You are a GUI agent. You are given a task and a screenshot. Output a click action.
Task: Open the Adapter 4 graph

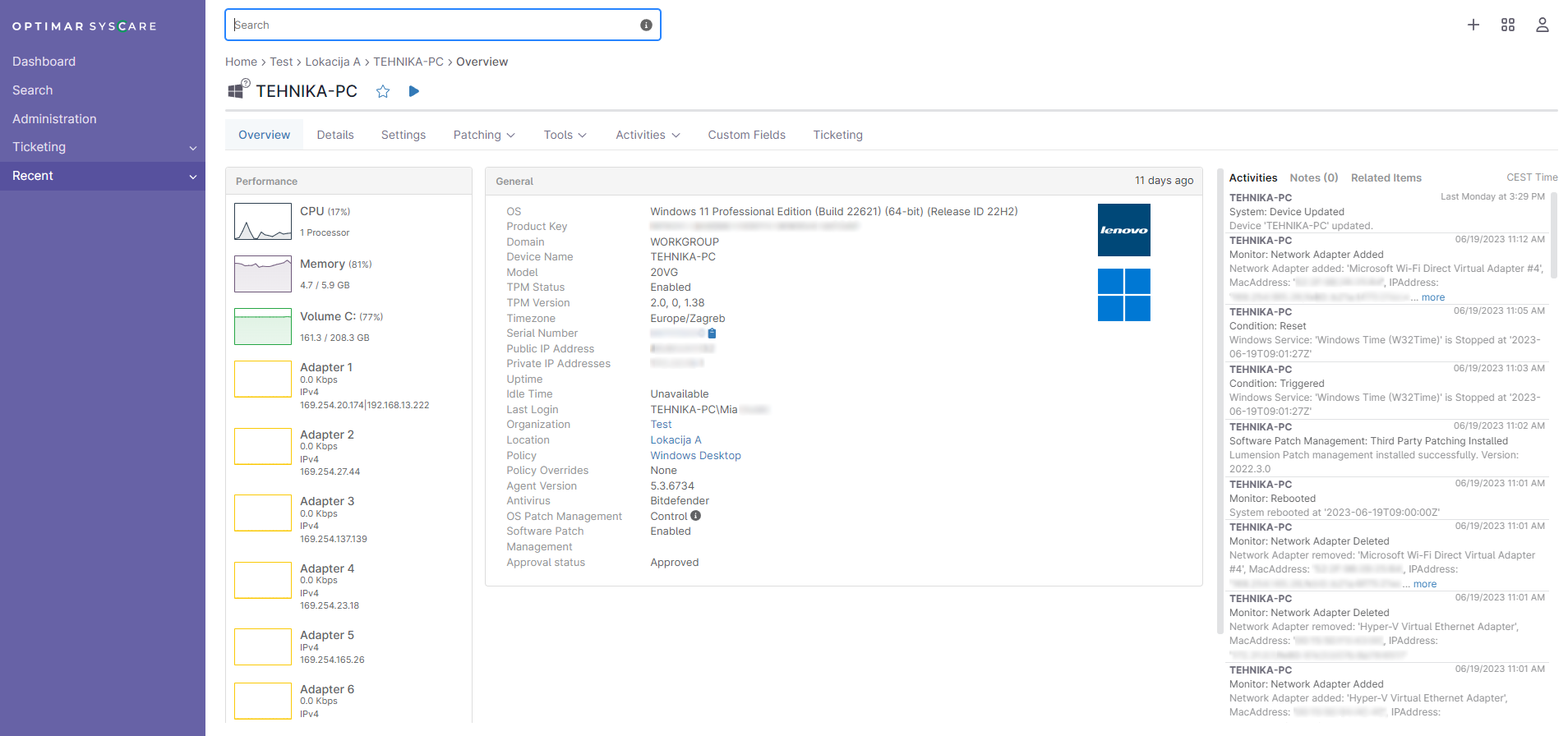(263, 580)
